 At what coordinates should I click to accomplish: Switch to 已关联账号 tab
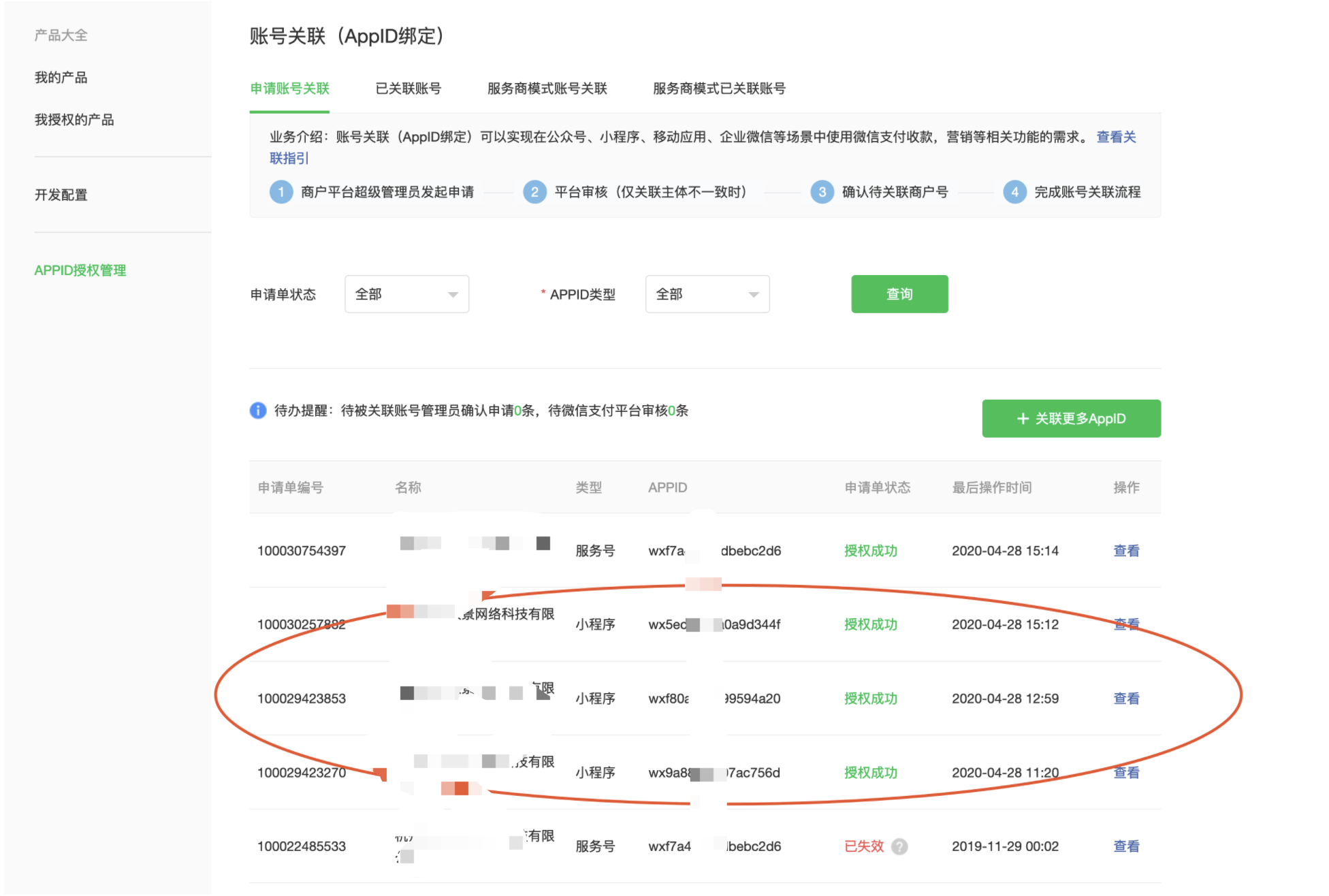coord(408,89)
